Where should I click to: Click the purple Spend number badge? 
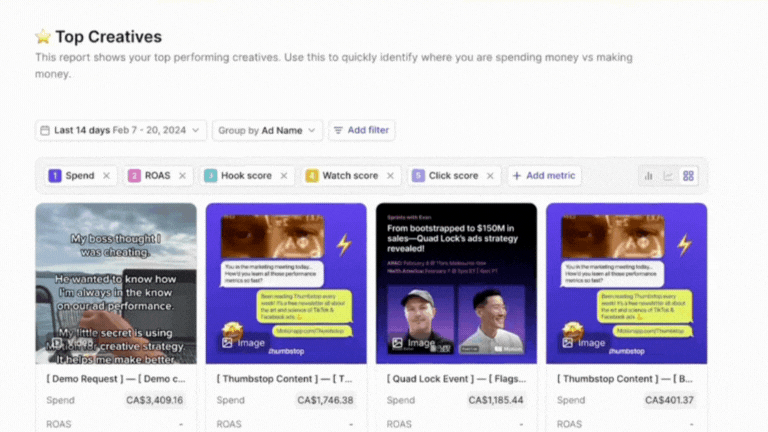pos(55,176)
